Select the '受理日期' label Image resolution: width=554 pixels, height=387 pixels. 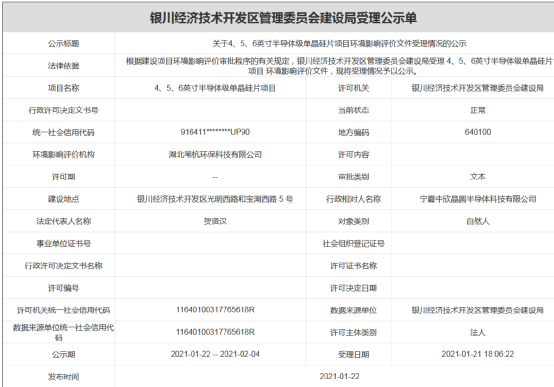[x=354, y=354]
